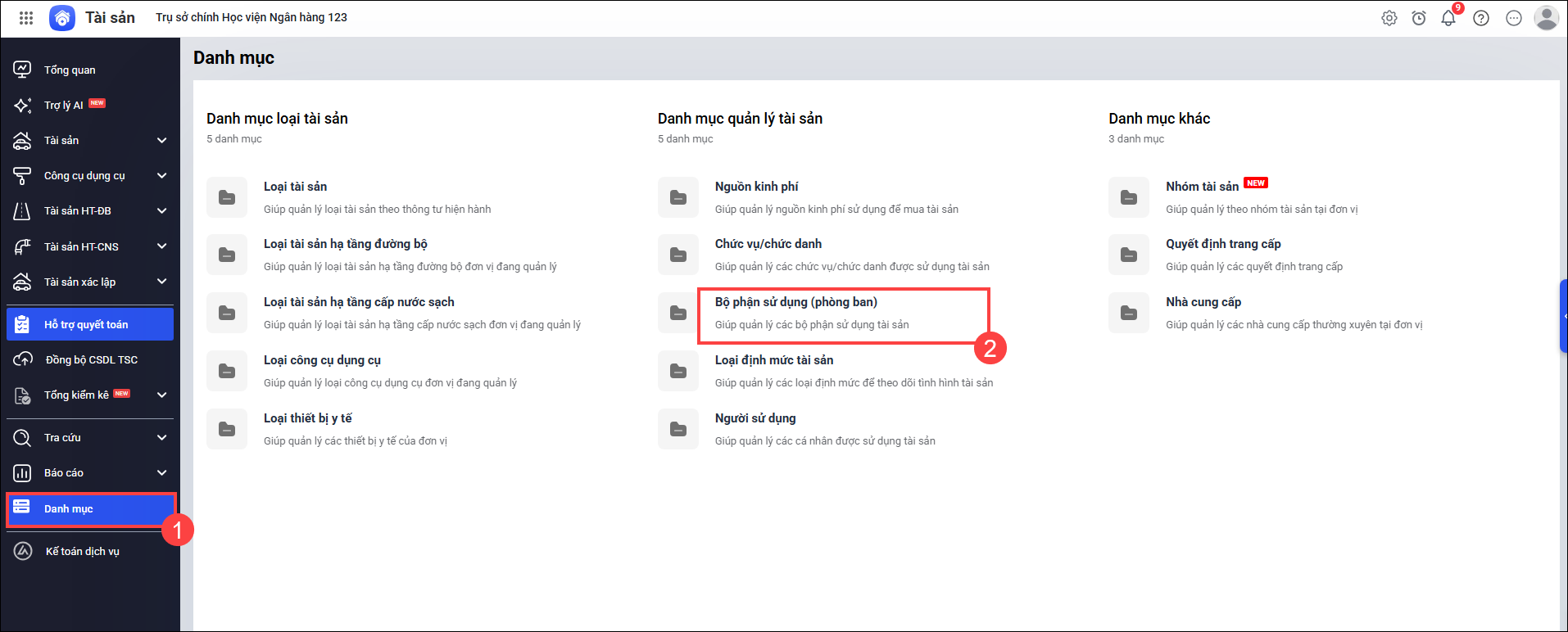Click the blue side panel handle on right edge
Viewport: 1568px width, 632px height.
click(x=1563, y=316)
